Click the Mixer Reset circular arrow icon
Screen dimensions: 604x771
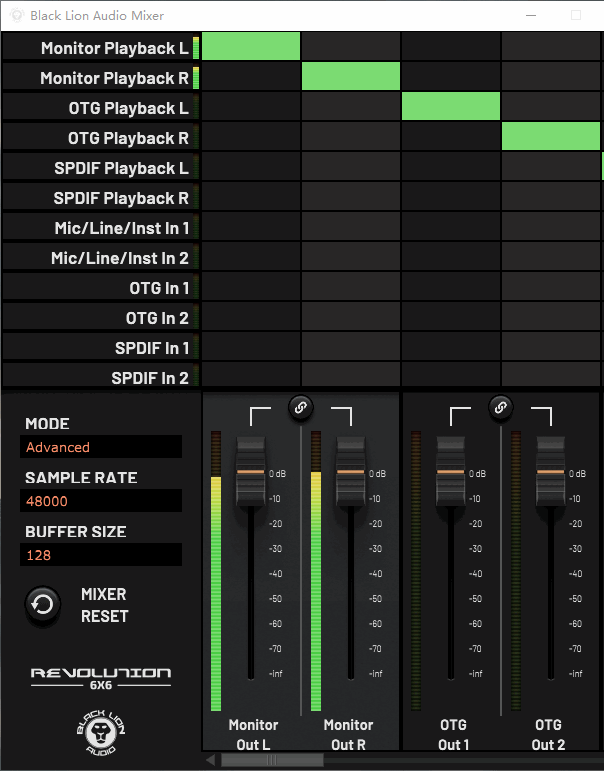click(43, 605)
